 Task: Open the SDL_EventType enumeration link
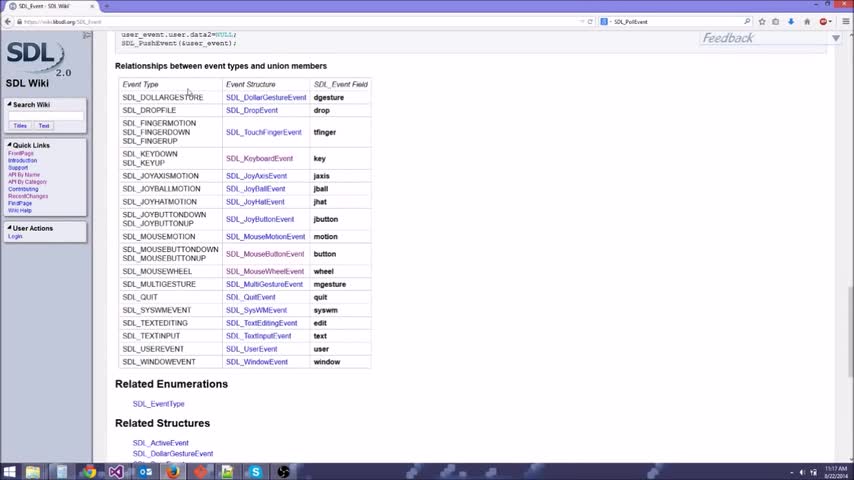(x=158, y=404)
